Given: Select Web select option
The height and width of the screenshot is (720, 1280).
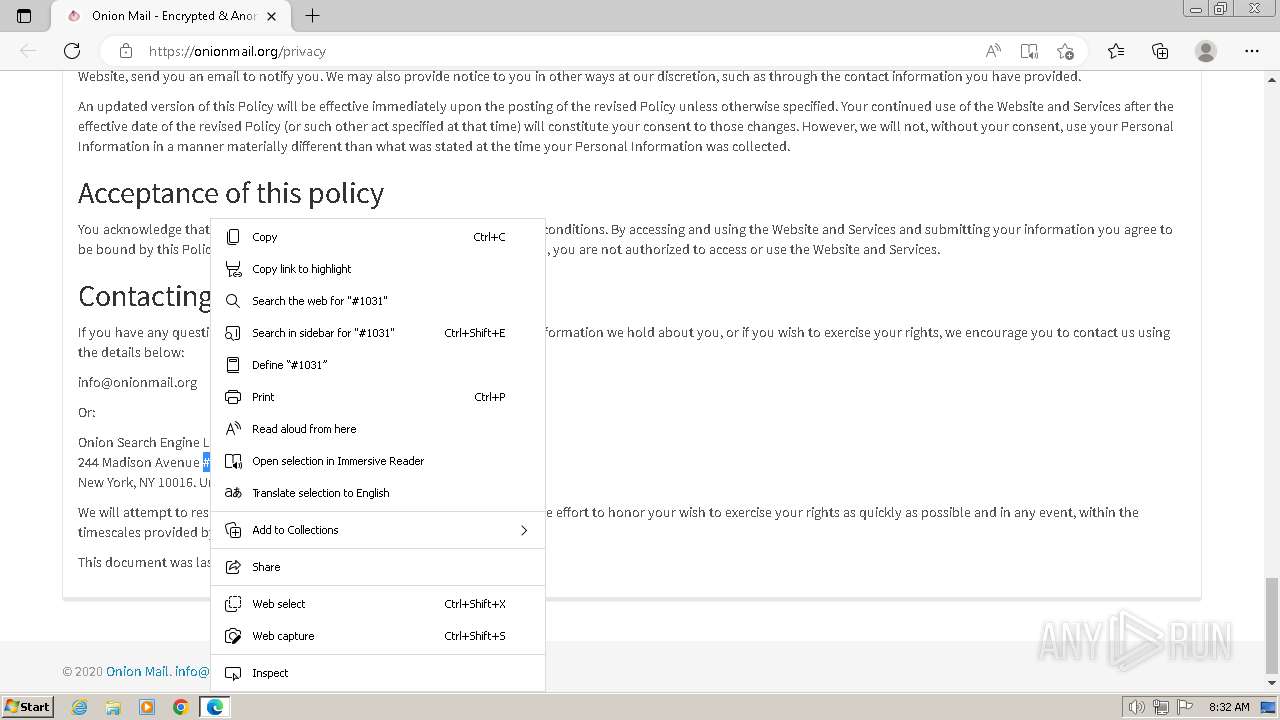Looking at the screenshot, I should [x=378, y=604].
